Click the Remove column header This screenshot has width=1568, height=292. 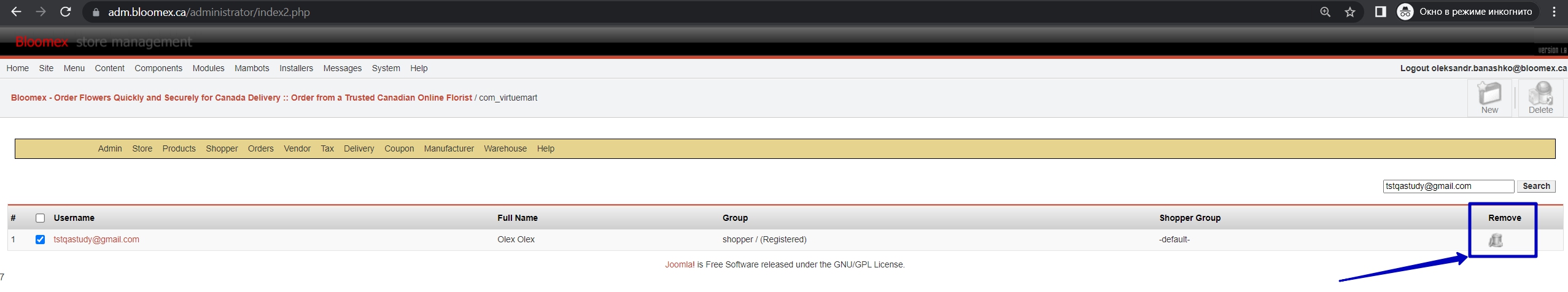[x=1504, y=218]
